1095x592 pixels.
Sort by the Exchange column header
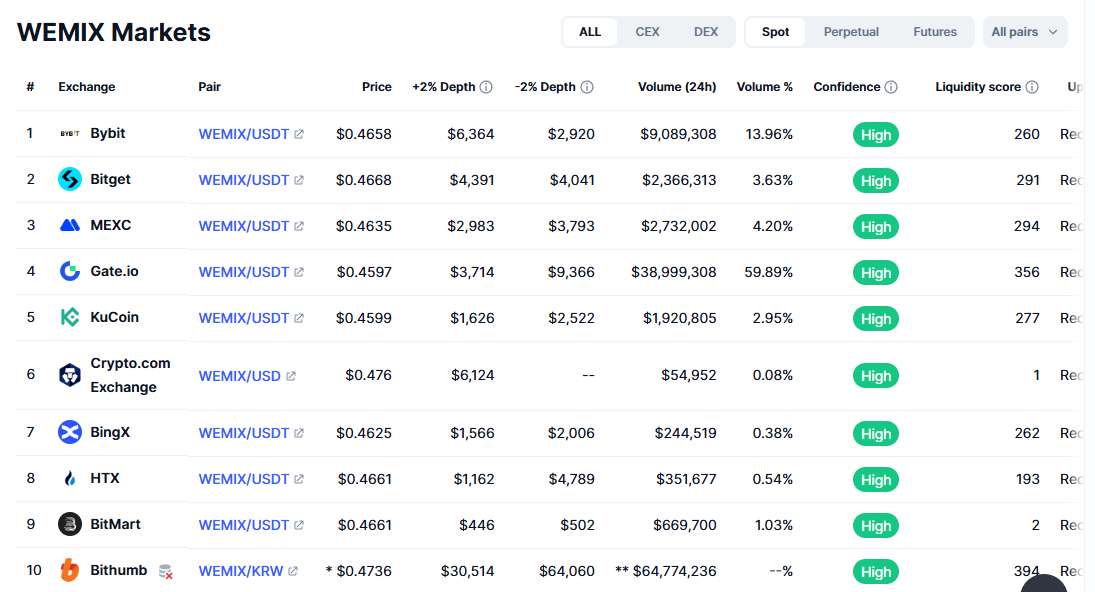tap(87, 87)
